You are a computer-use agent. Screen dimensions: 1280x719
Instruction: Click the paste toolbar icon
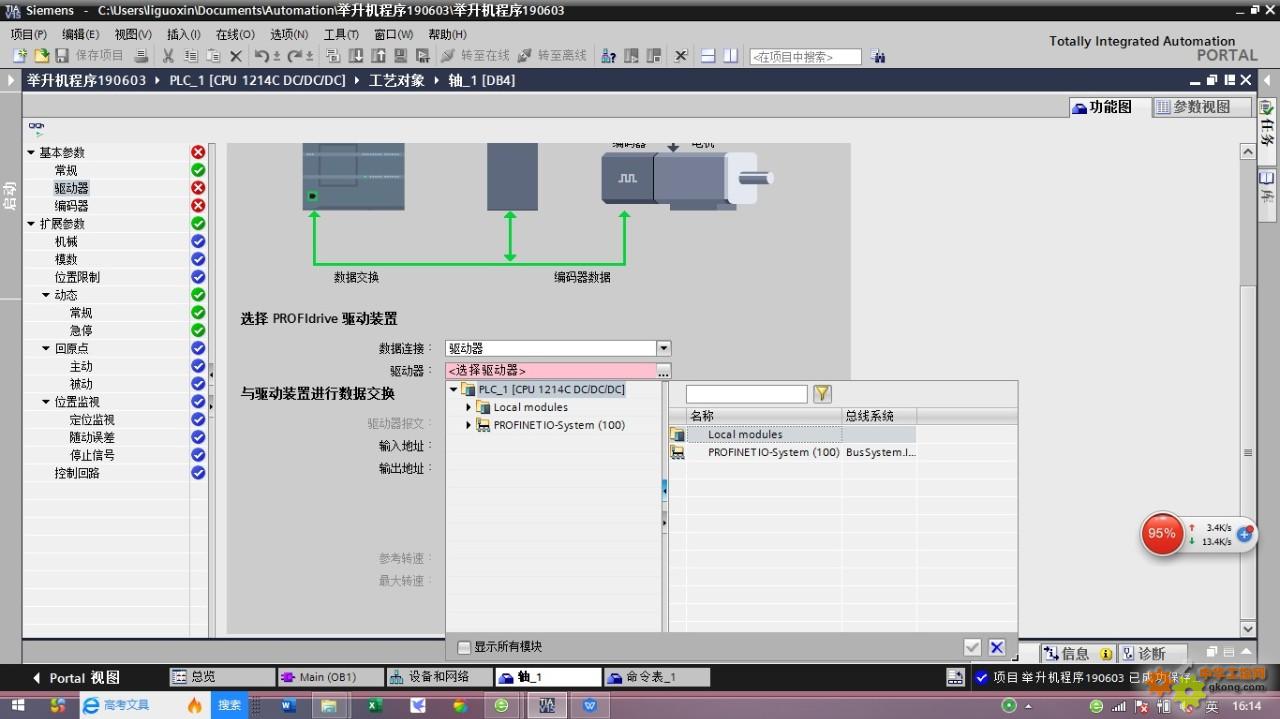click(x=213, y=56)
